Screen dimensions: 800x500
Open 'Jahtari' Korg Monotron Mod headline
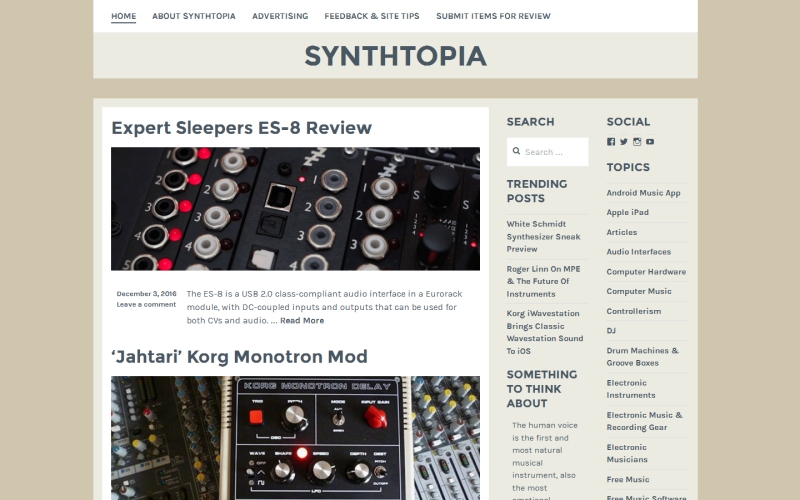(x=239, y=357)
